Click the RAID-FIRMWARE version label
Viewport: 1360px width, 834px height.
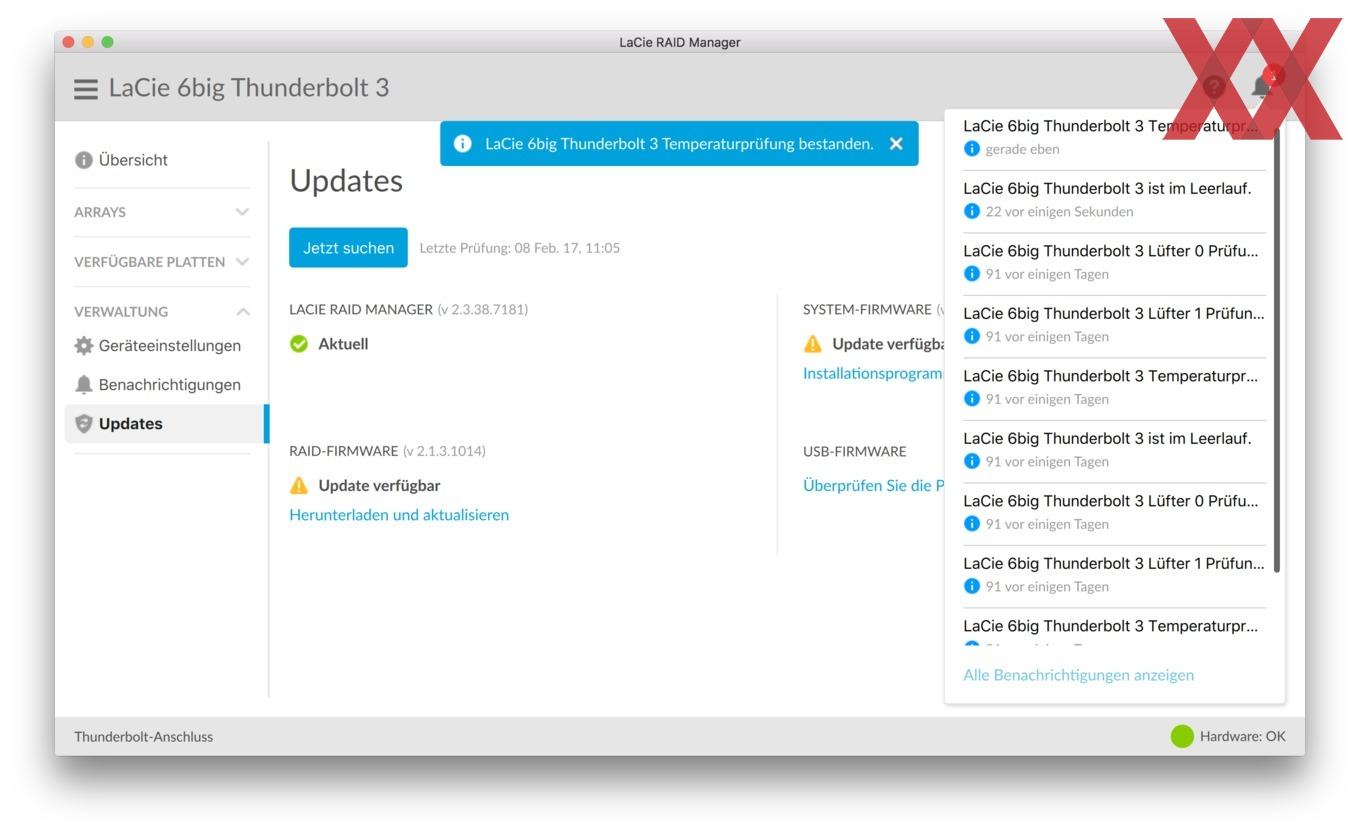(x=387, y=451)
